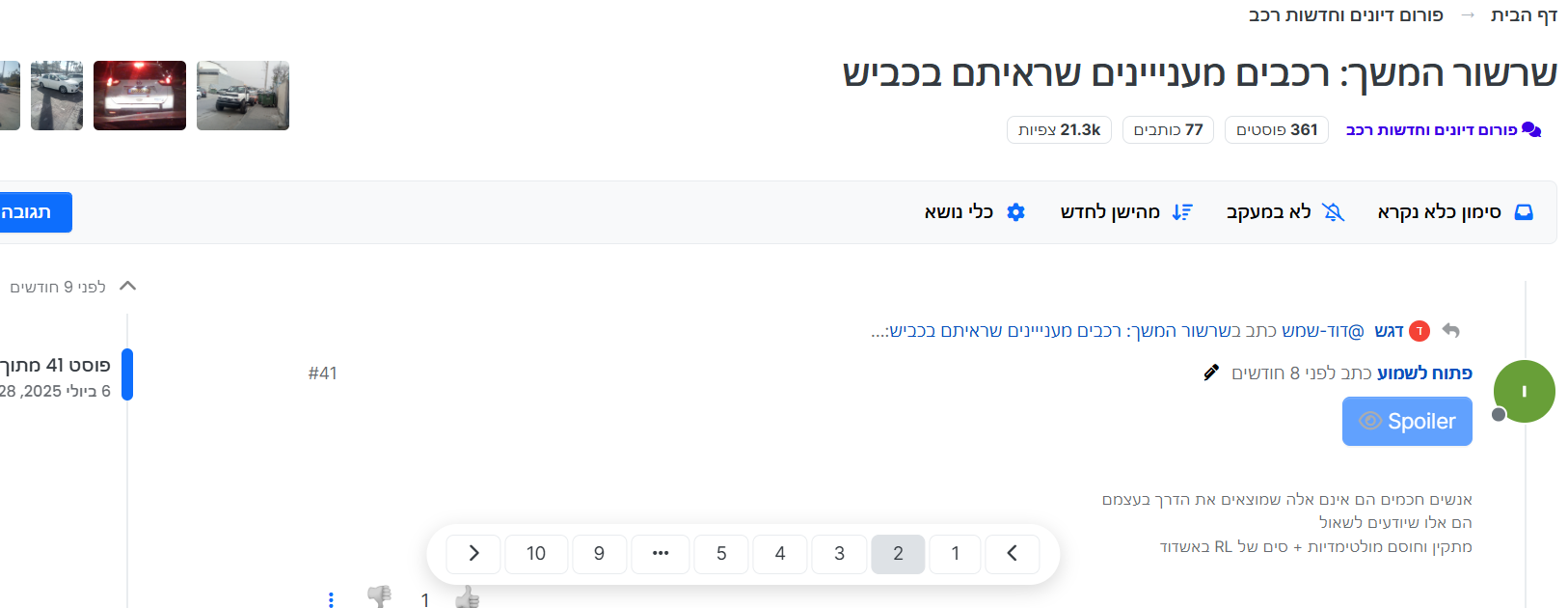
Task: Open the three-dot post options menu
Action: pos(331,599)
